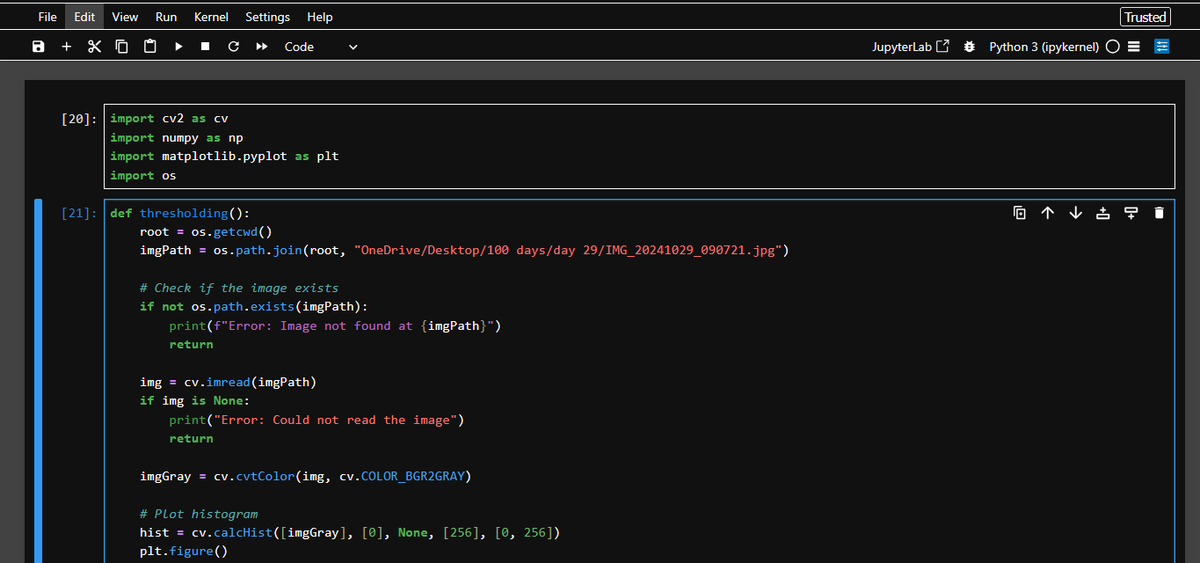Click the [21] cell prompt

pyautogui.click(x=79, y=213)
